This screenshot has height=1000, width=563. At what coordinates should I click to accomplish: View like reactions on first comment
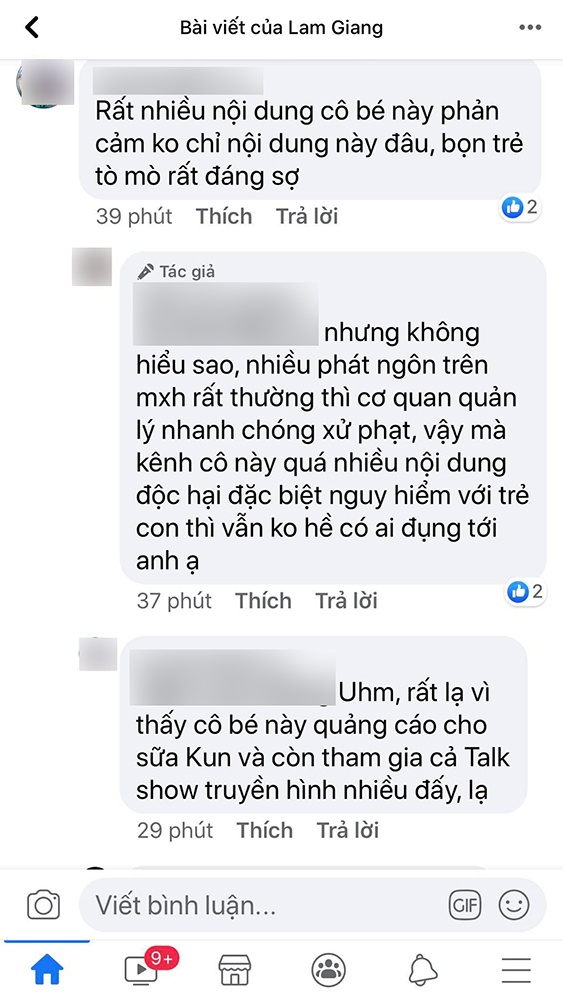click(520, 207)
